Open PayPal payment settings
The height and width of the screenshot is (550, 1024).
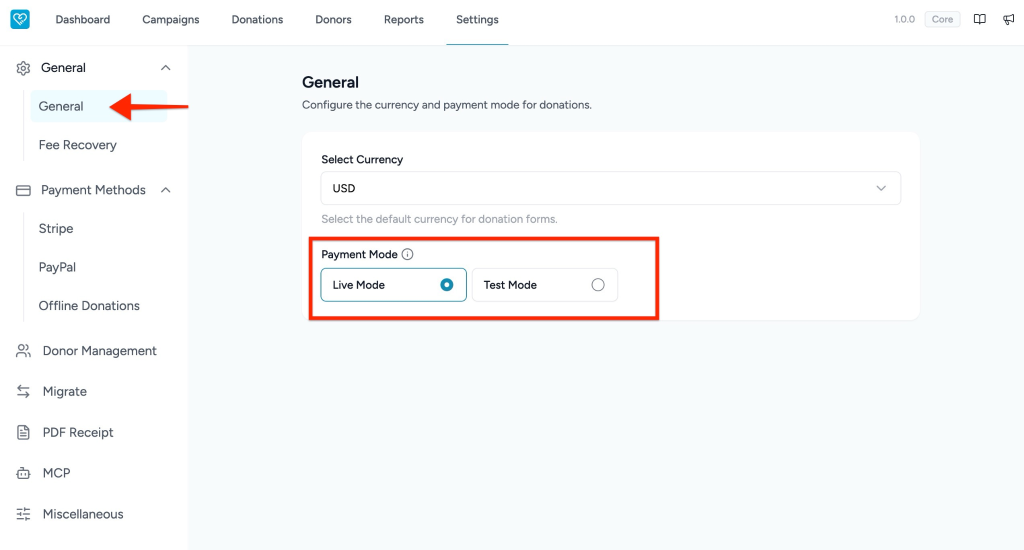(x=57, y=267)
